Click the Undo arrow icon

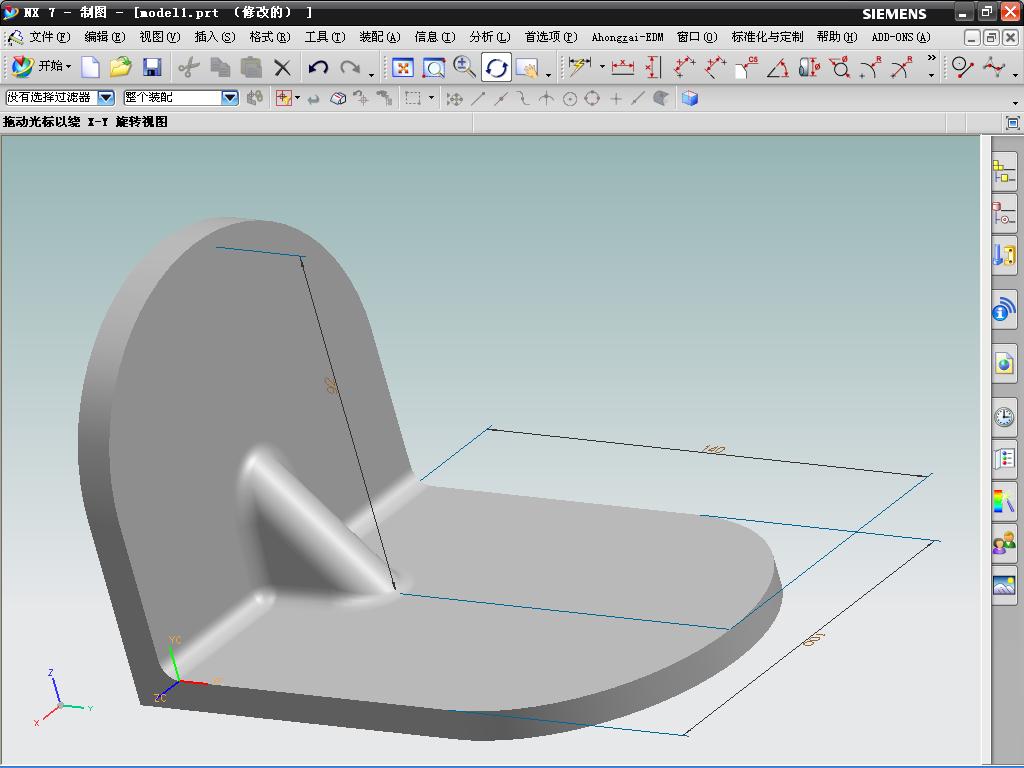click(x=318, y=67)
